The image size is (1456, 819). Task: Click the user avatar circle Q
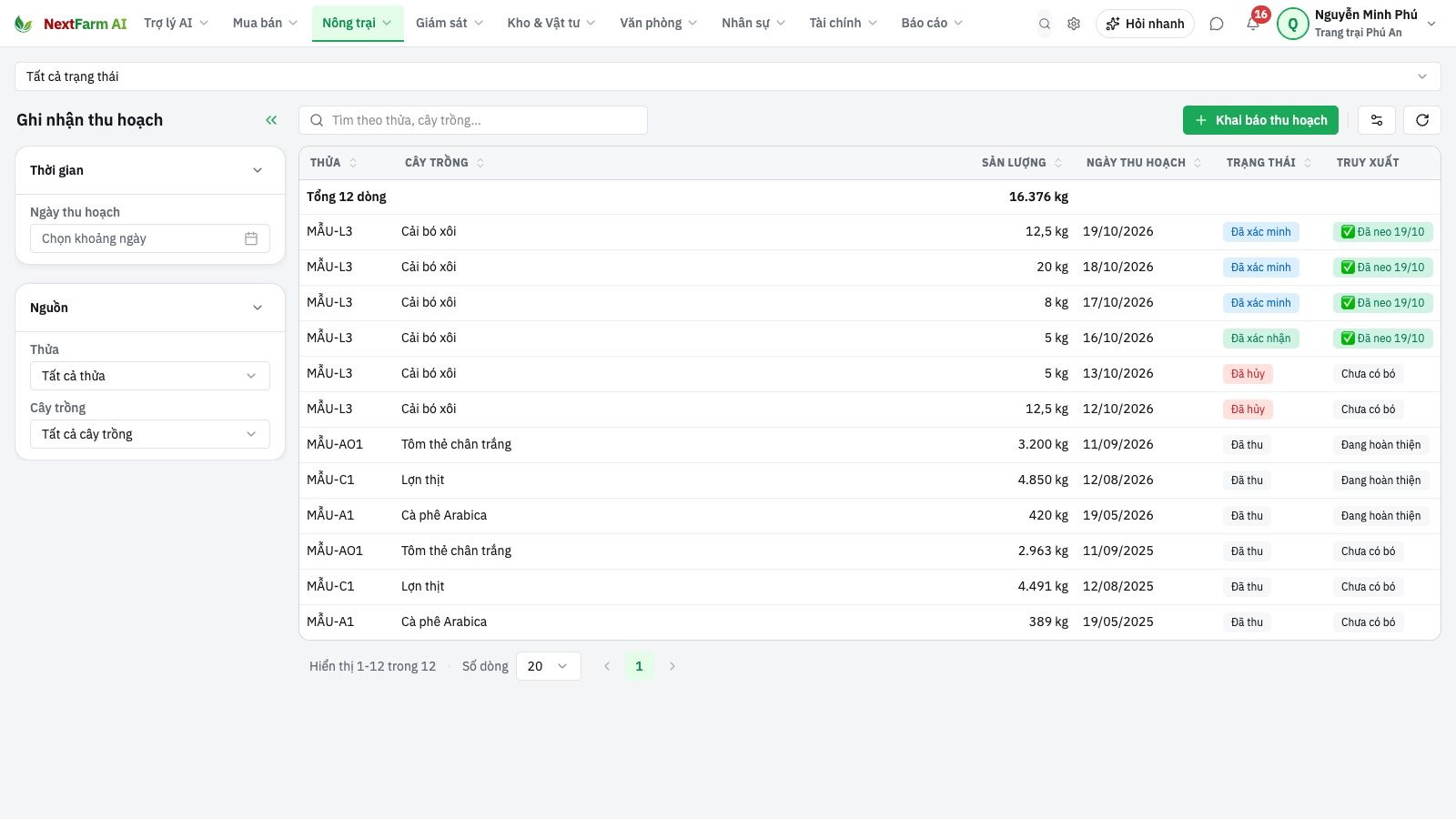[x=1292, y=24]
